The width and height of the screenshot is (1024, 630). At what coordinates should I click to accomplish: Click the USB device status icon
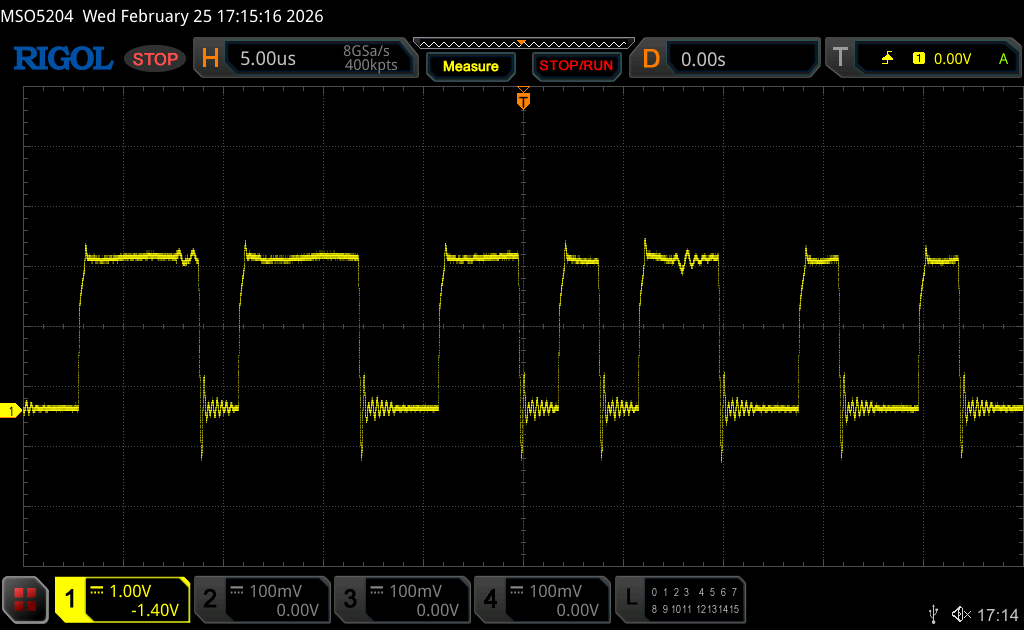click(933, 613)
